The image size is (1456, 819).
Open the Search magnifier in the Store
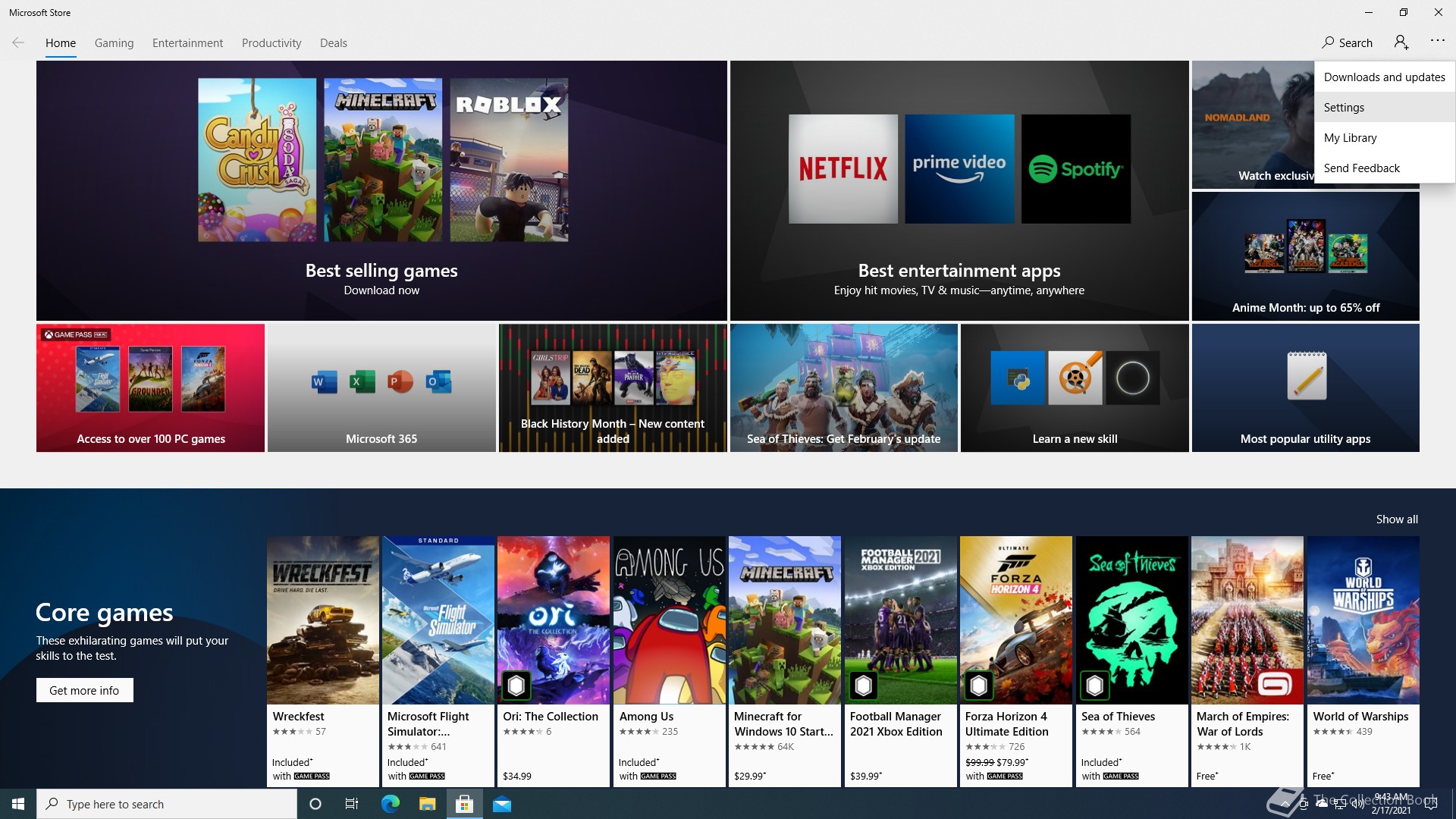[x=1347, y=42]
